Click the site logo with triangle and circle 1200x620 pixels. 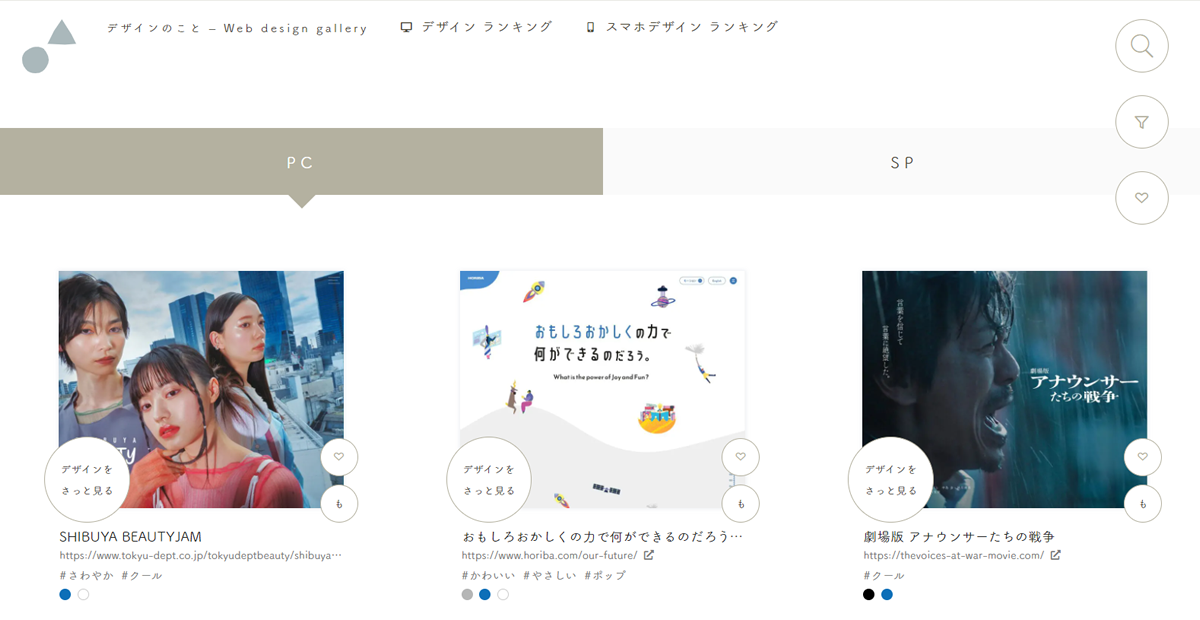pyautogui.click(x=49, y=46)
